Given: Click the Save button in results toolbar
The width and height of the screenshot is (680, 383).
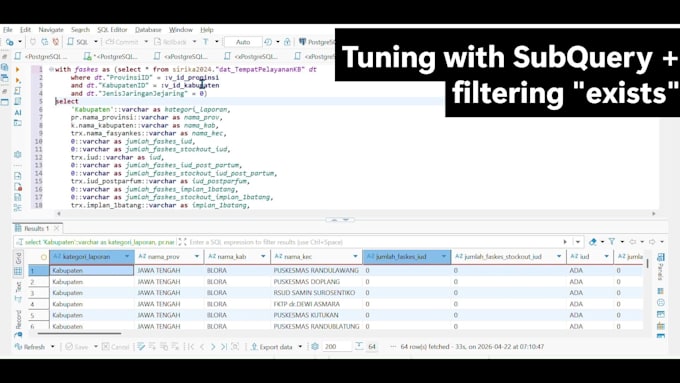Looking at the screenshot, I should (x=76, y=347).
